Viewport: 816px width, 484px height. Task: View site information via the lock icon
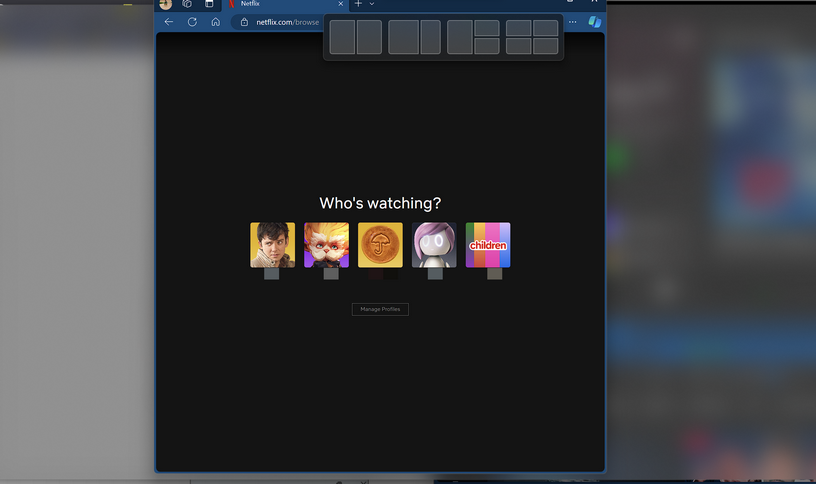pos(244,22)
